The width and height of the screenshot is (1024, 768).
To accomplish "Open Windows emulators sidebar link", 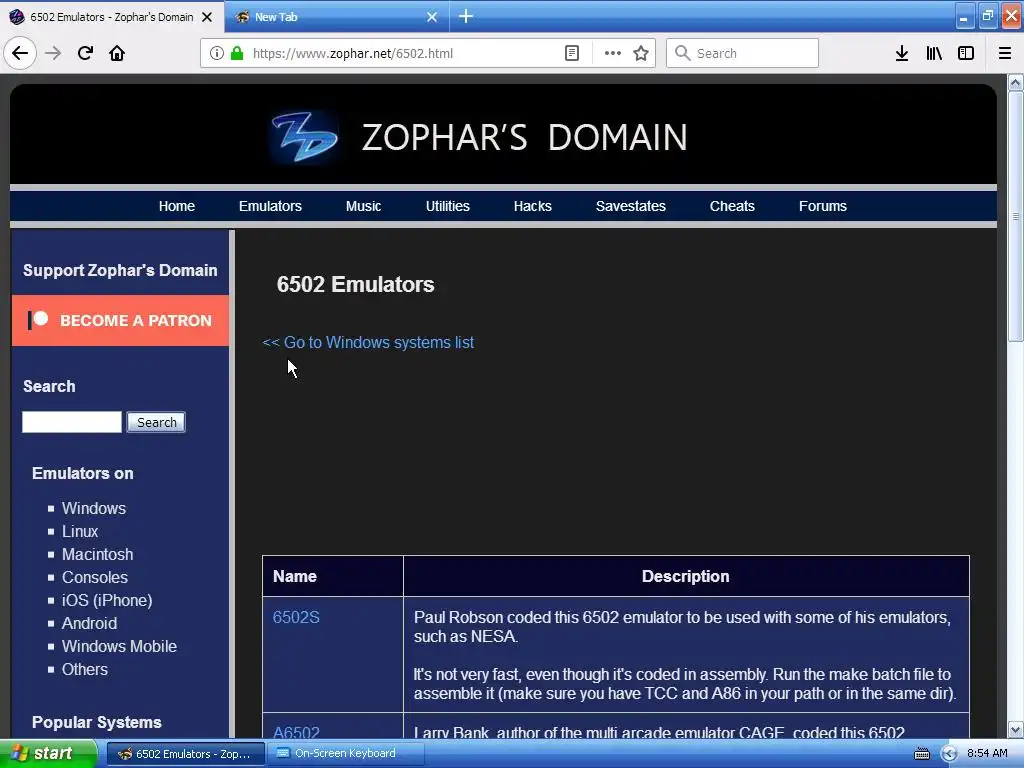I will pos(94,508).
